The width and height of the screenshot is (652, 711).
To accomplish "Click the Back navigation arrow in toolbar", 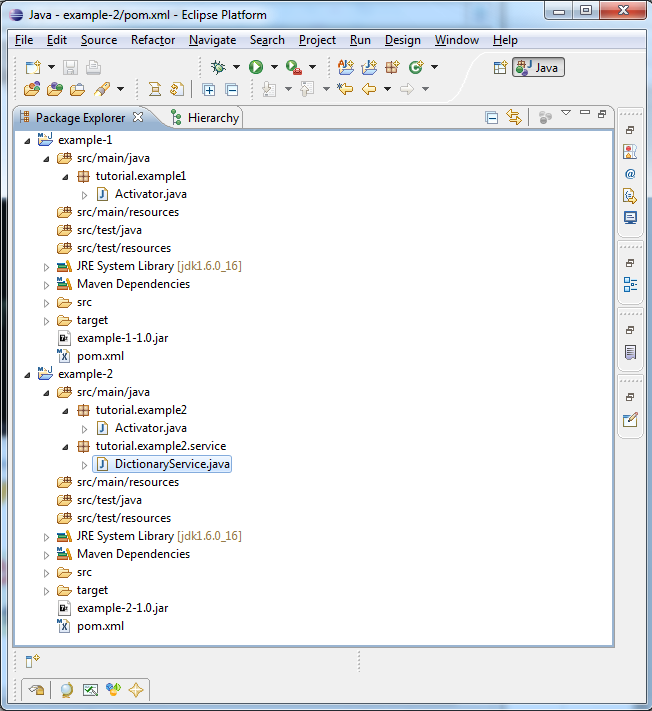I will pos(369,89).
